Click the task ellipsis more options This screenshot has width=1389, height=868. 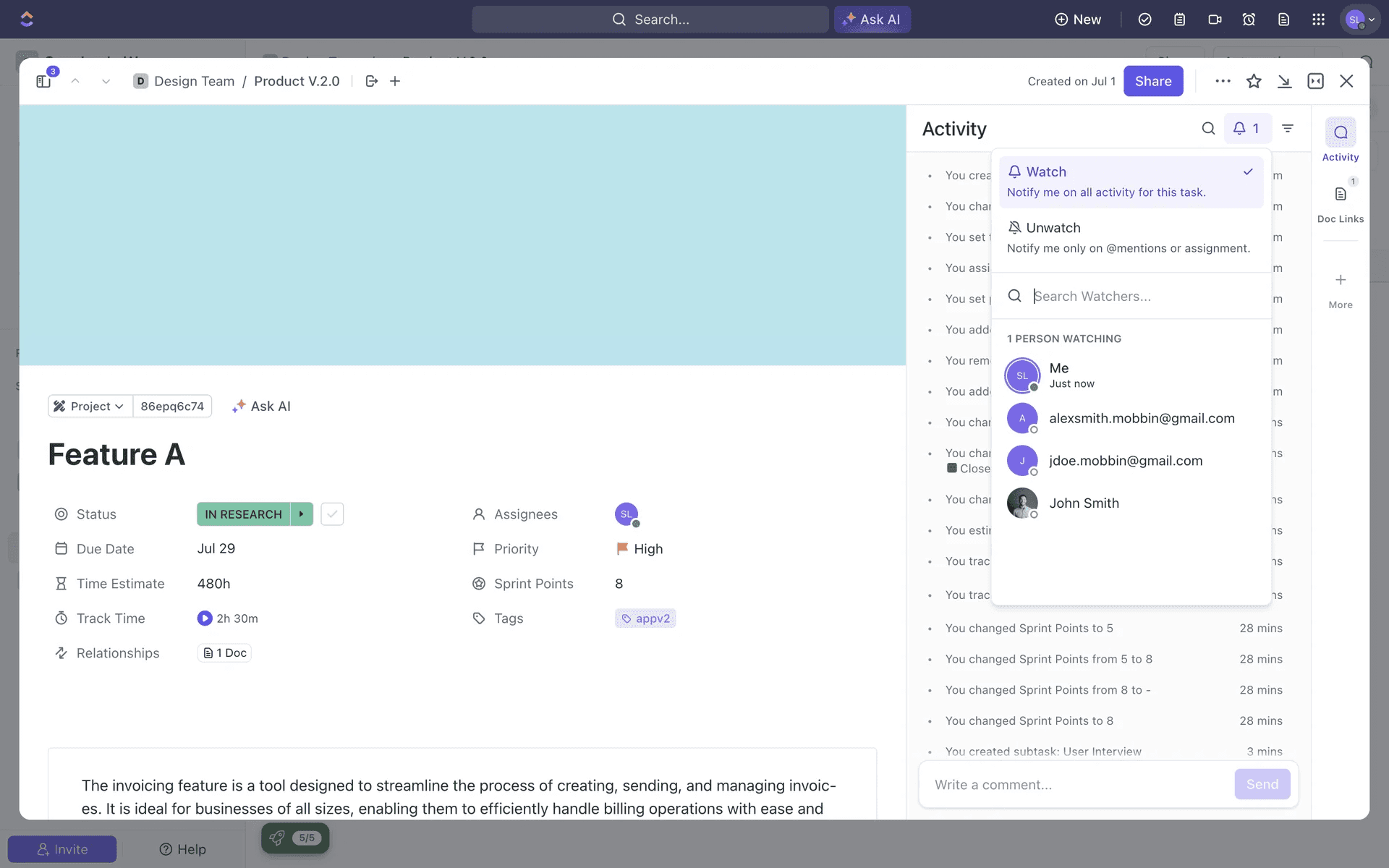(x=1223, y=81)
